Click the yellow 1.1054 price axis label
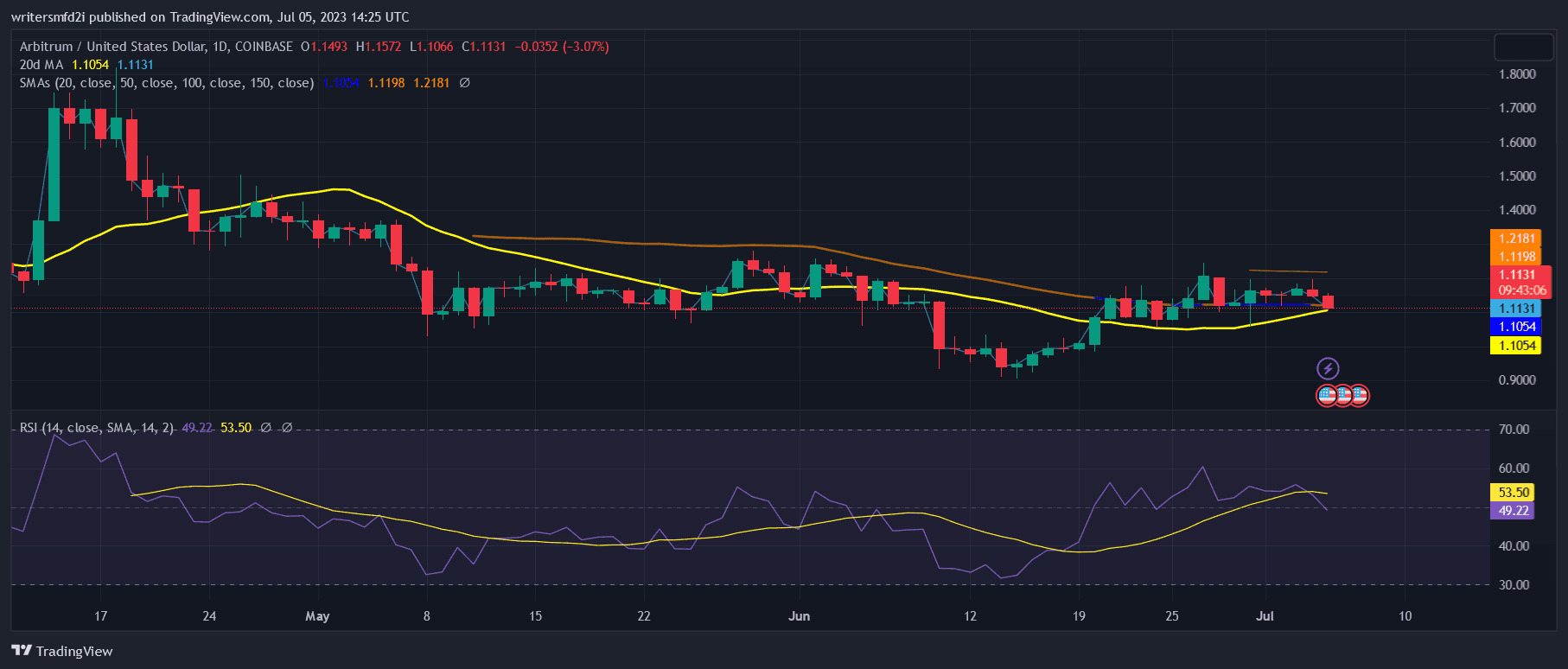1568x669 pixels. click(x=1517, y=346)
